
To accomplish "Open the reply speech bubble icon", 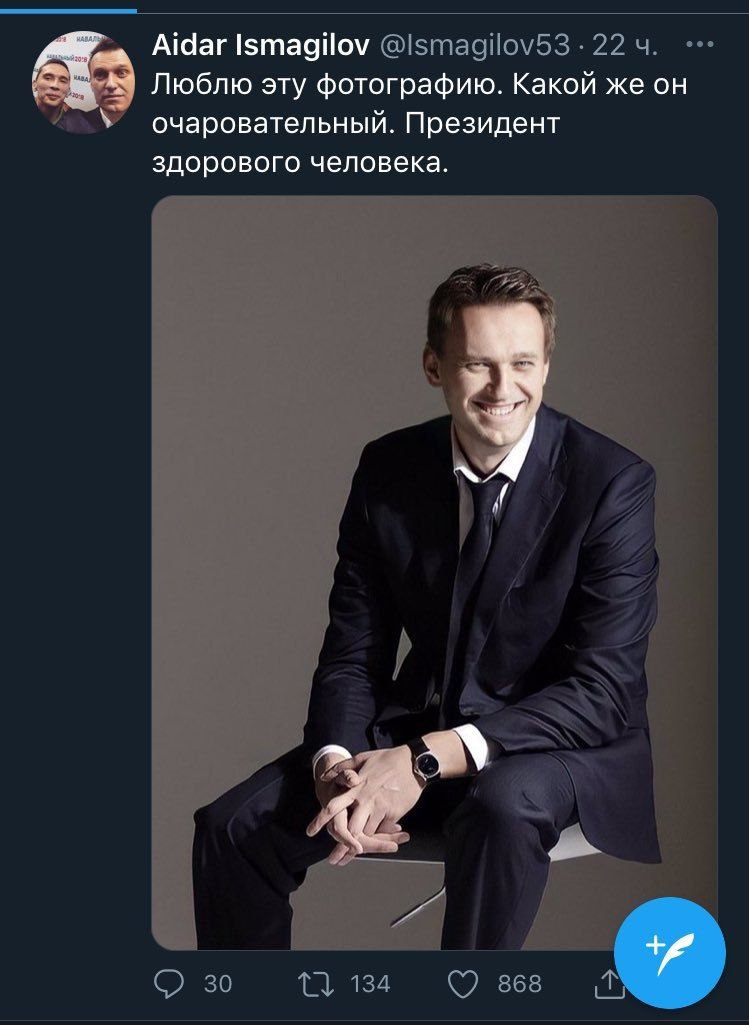I will point(169,983).
